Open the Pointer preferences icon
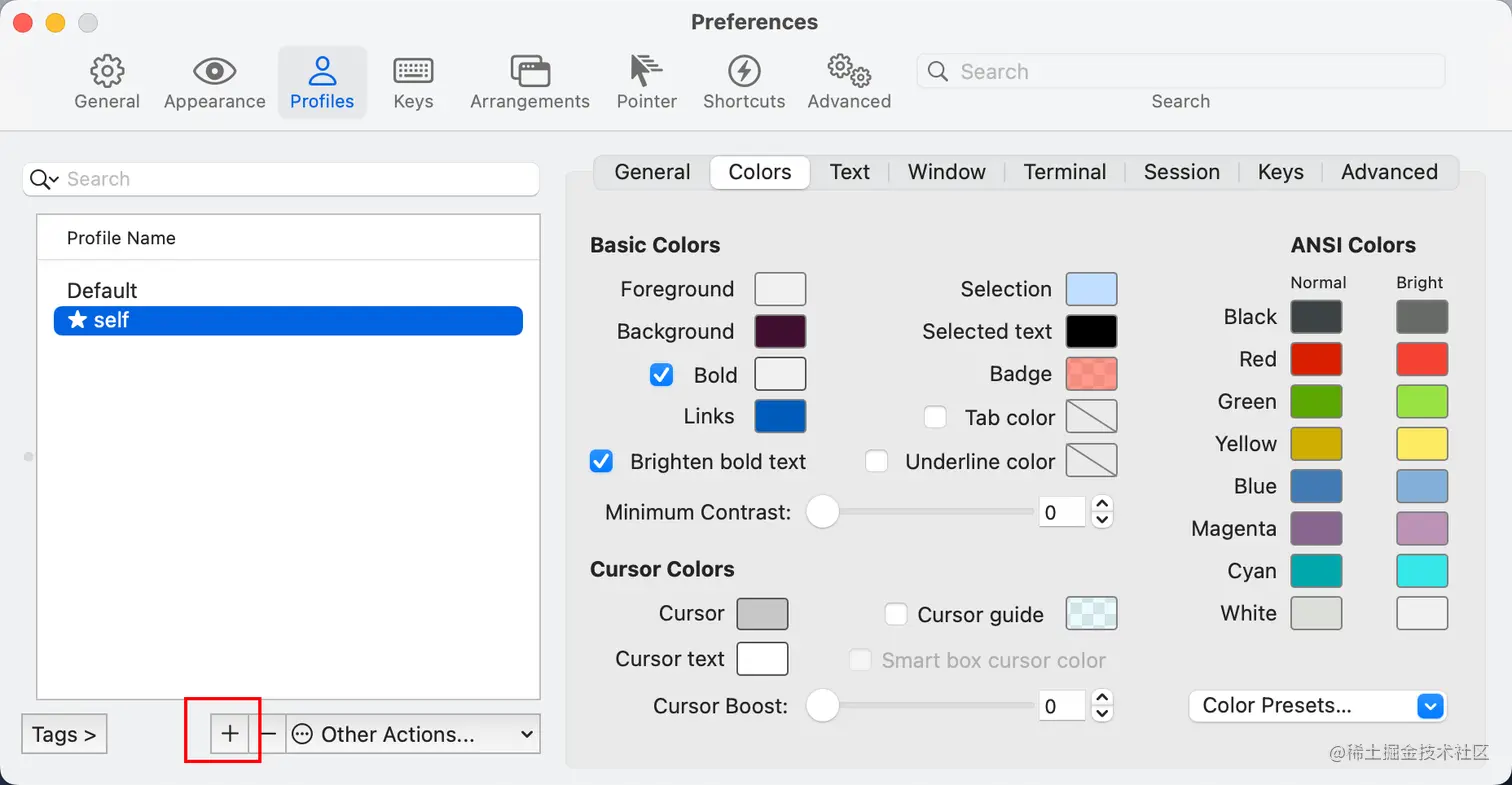This screenshot has height=785, width=1512. pyautogui.click(x=647, y=82)
